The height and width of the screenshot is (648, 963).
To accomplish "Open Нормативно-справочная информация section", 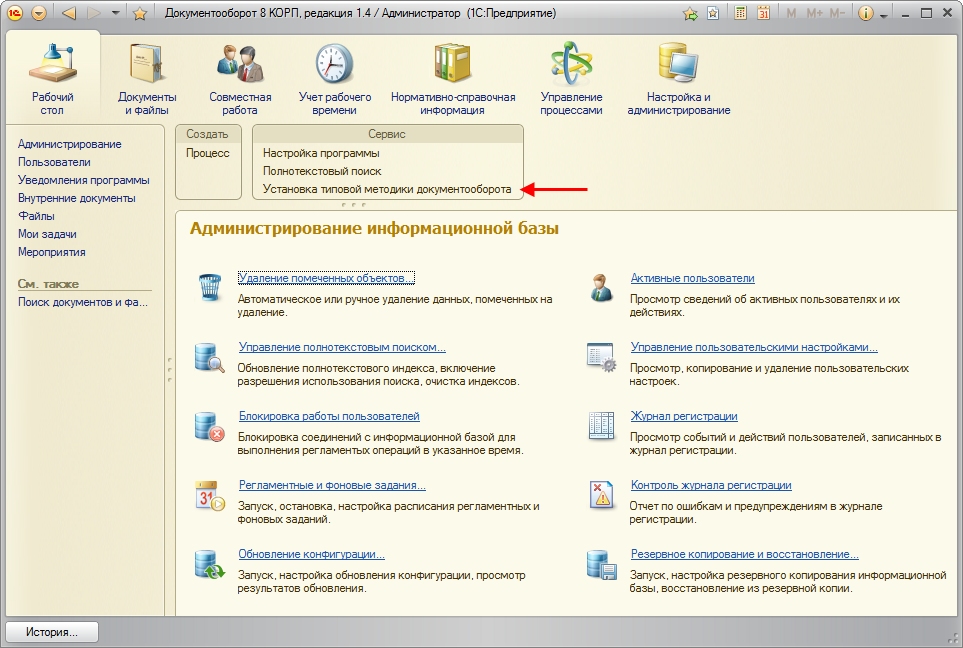I will click(x=453, y=78).
